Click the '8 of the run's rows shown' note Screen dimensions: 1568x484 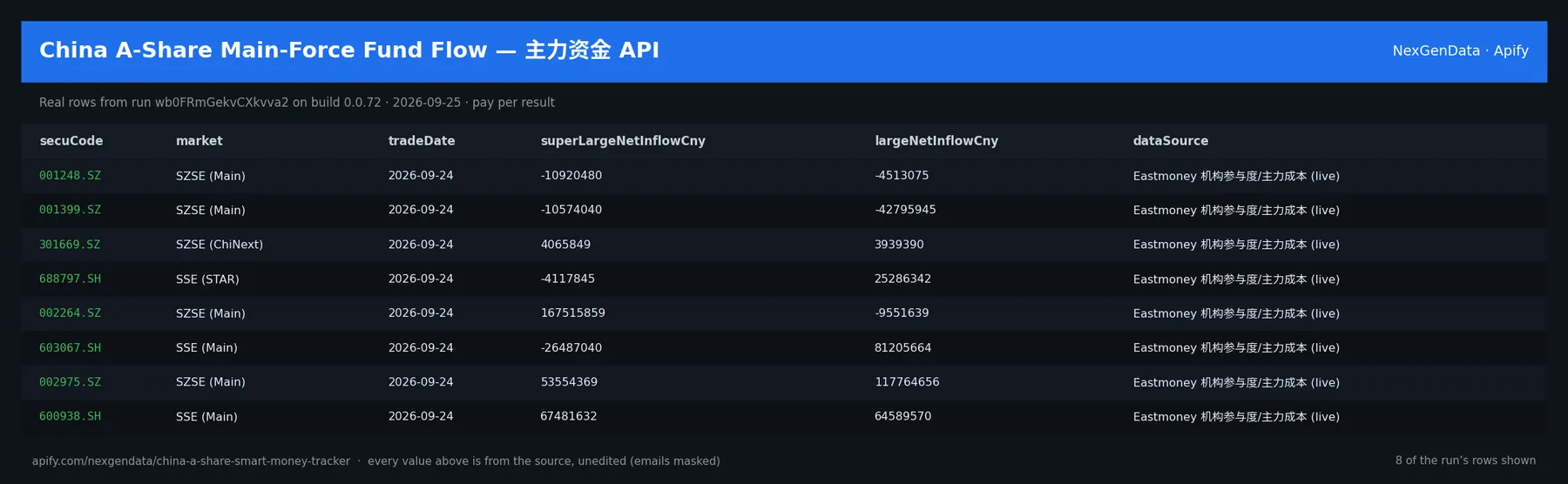point(1465,460)
